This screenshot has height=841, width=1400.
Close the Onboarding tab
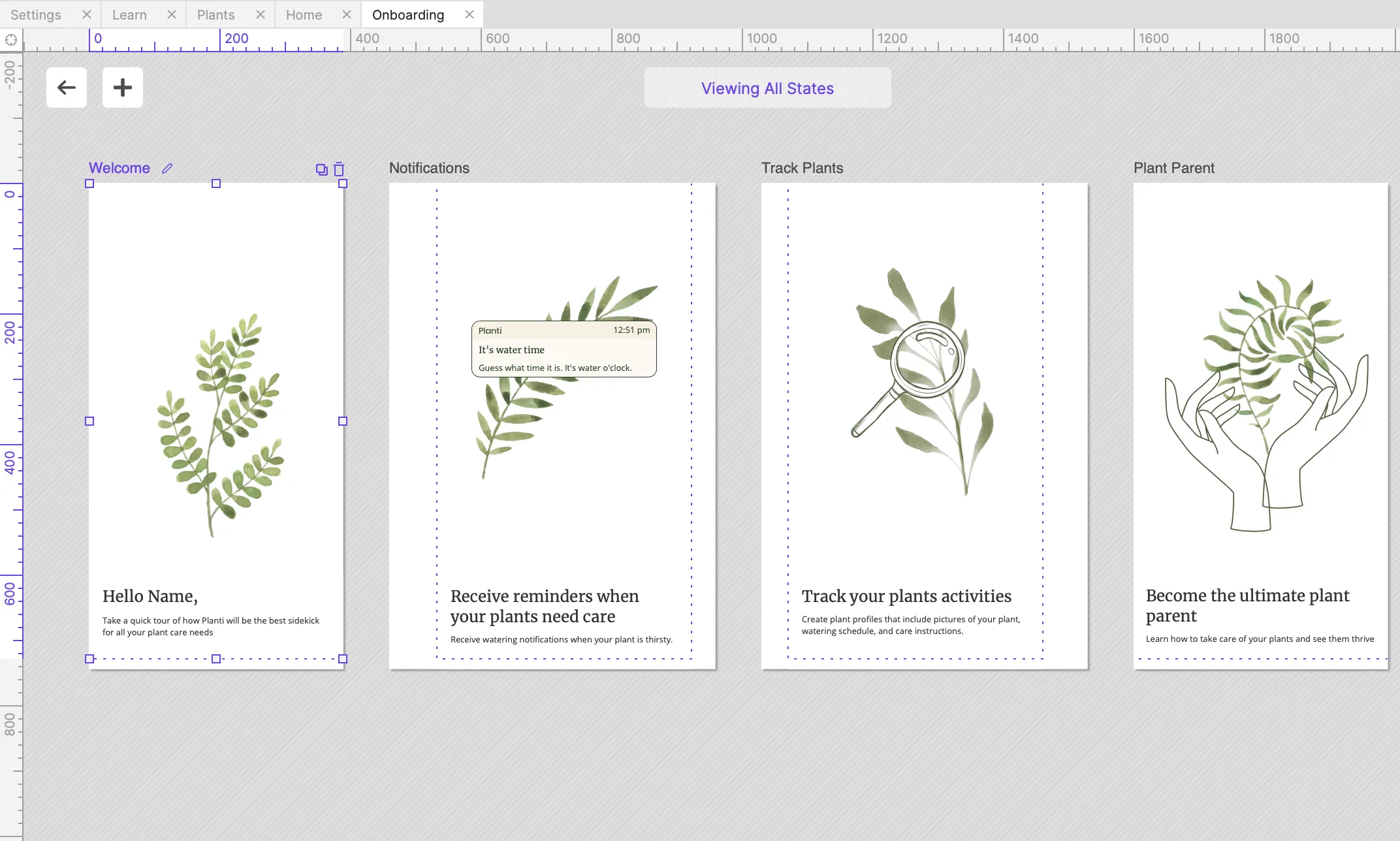(x=469, y=14)
